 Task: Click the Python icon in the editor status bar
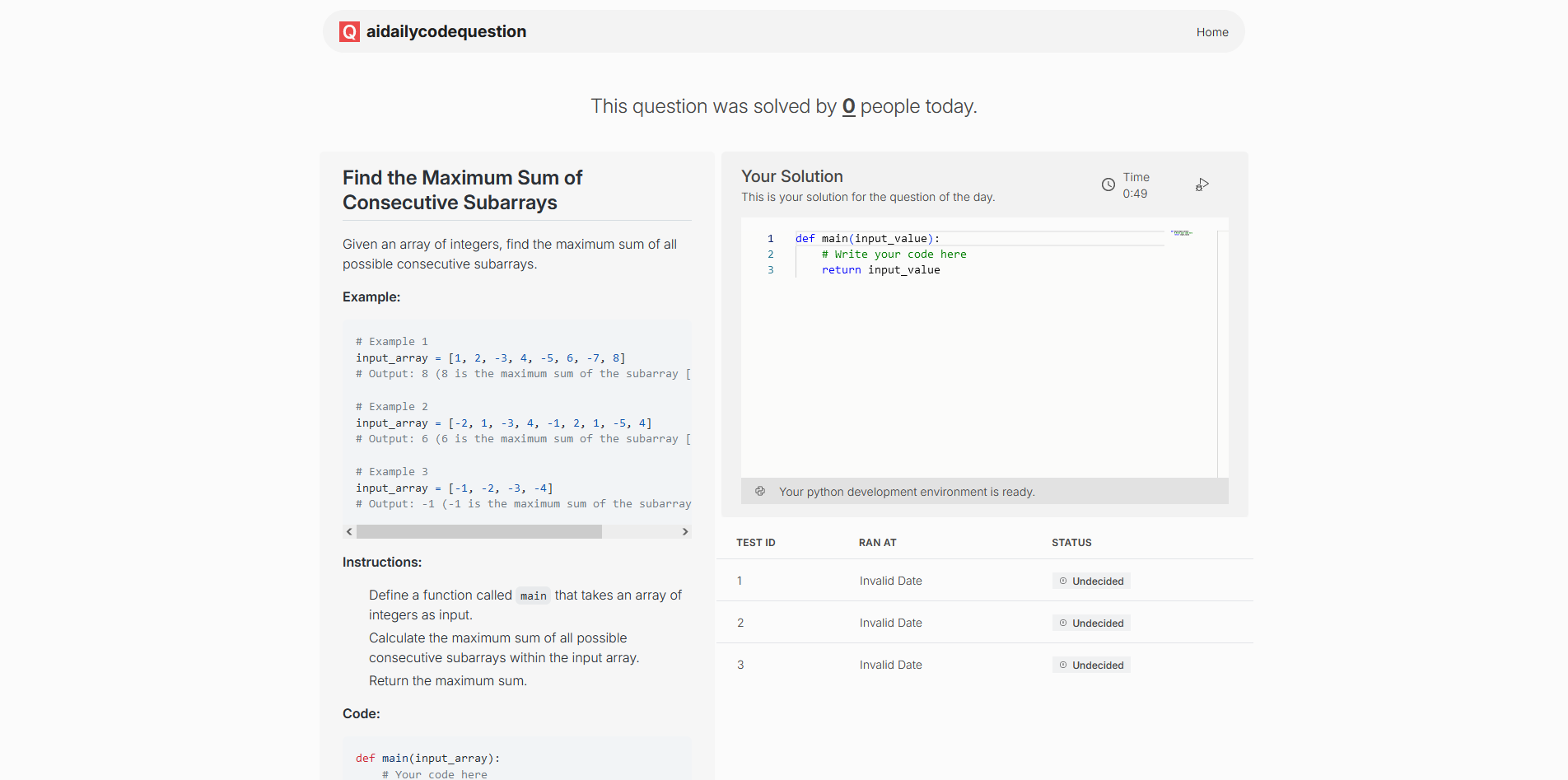click(x=760, y=491)
